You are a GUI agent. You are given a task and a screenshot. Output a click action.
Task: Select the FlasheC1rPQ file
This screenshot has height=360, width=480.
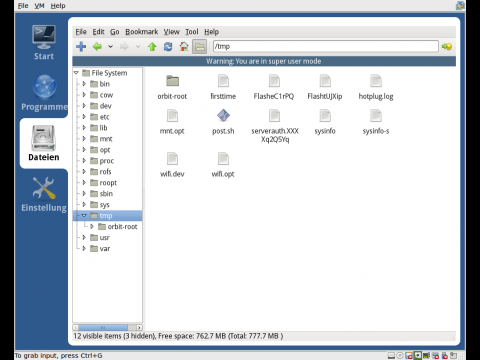point(274,87)
